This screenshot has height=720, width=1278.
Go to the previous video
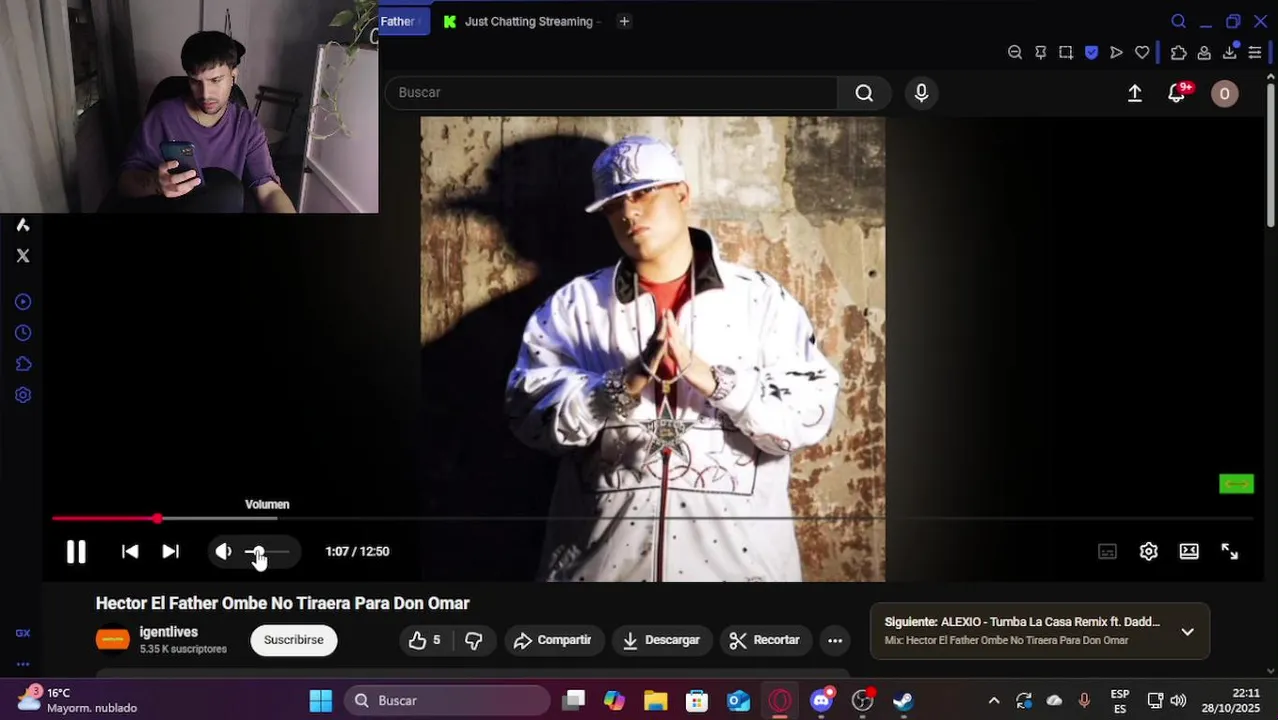[x=130, y=551]
